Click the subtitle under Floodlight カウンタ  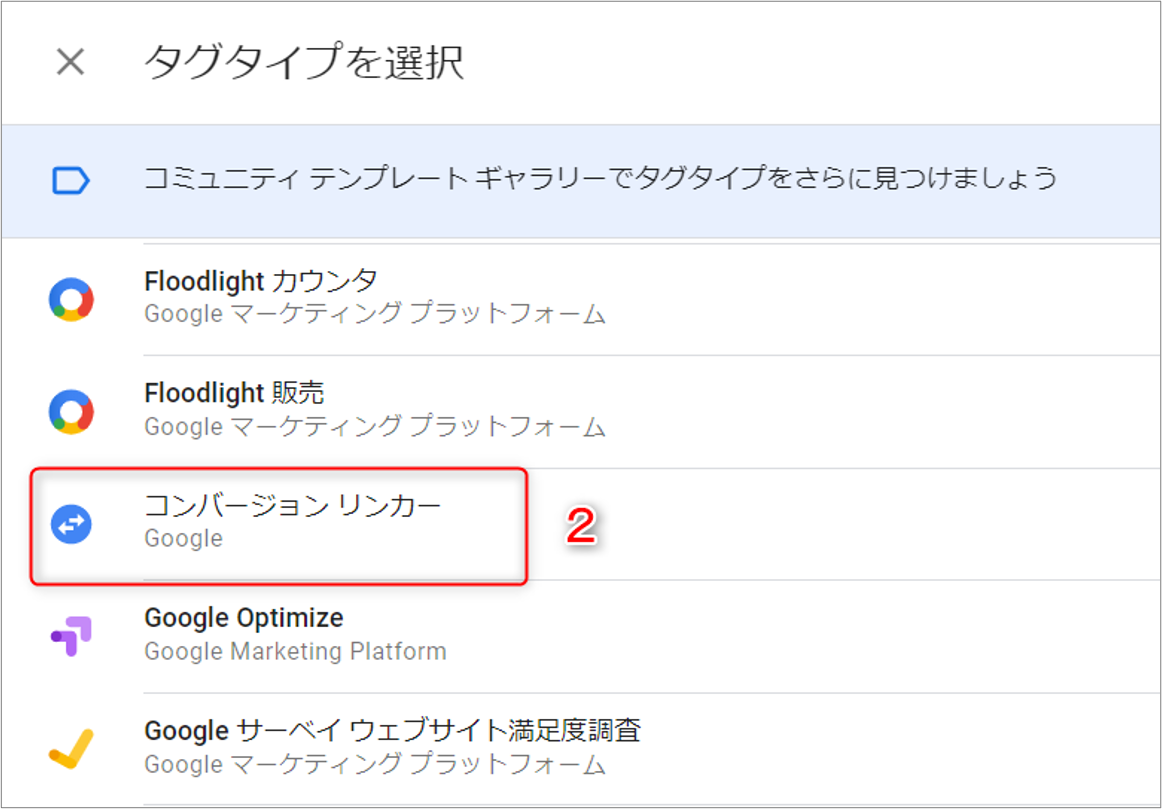tap(375, 314)
